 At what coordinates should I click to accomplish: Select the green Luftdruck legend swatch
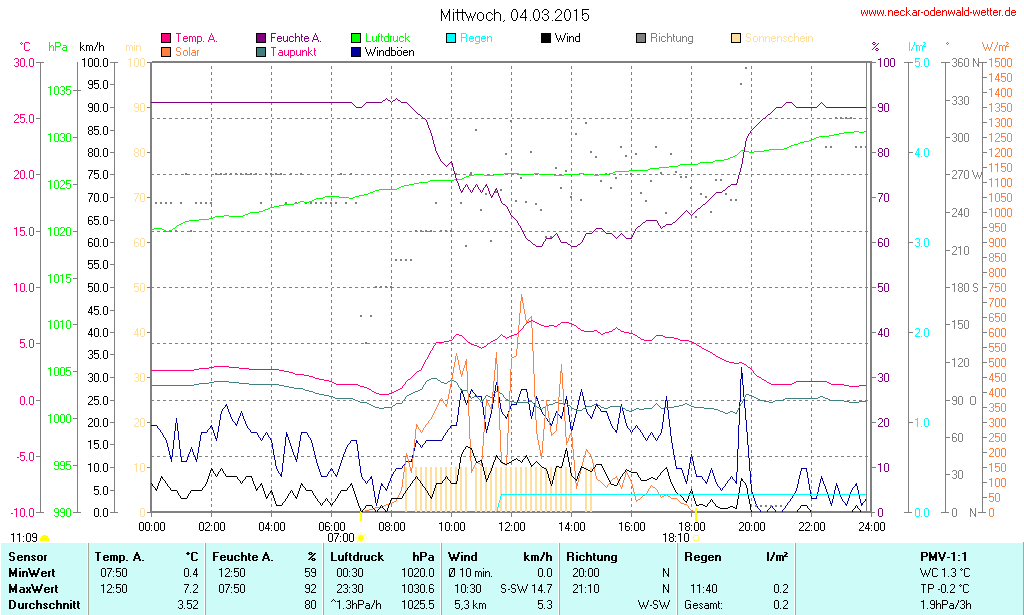(x=357, y=39)
